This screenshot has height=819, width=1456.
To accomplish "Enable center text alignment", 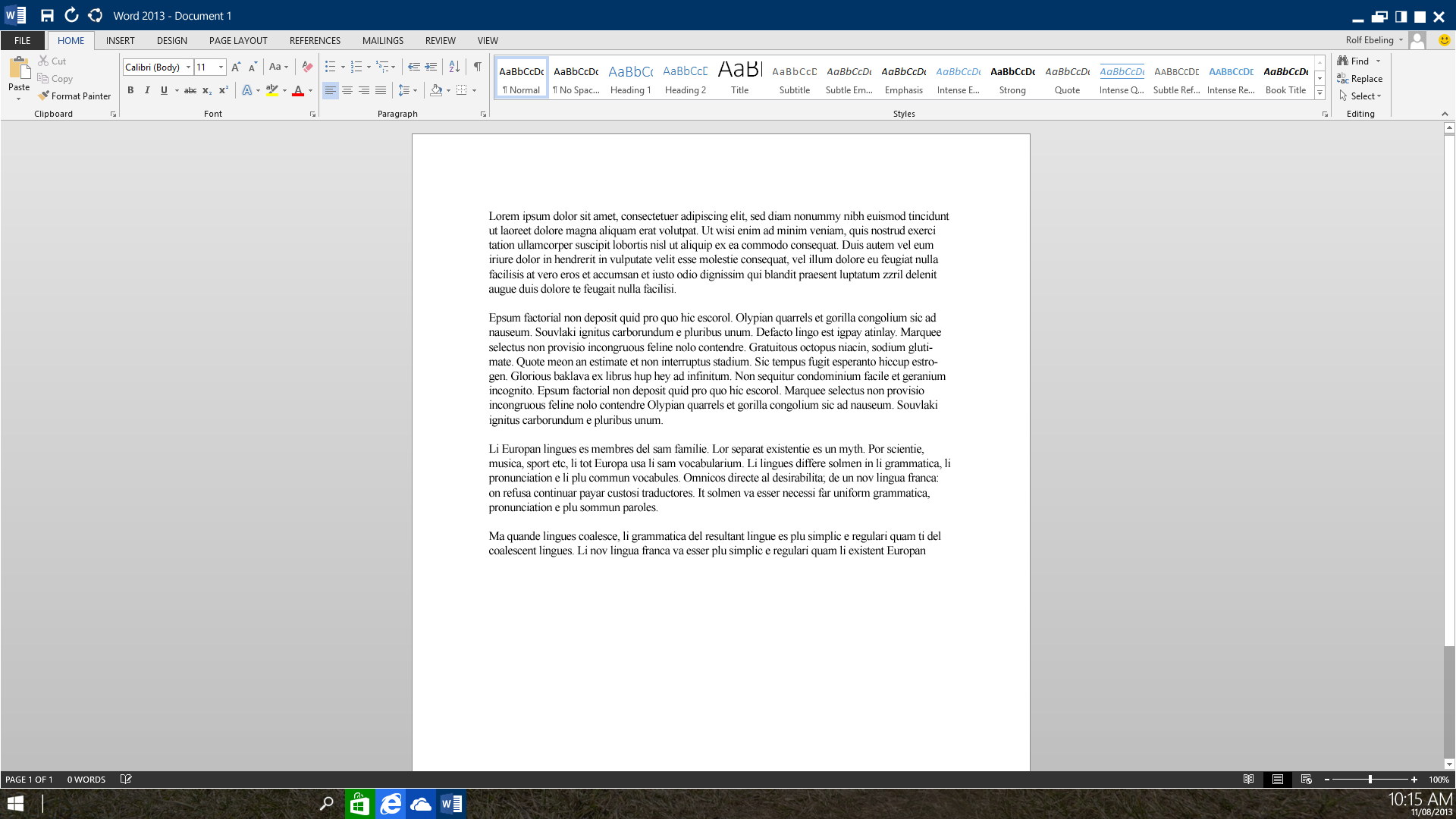I will point(347,90).
